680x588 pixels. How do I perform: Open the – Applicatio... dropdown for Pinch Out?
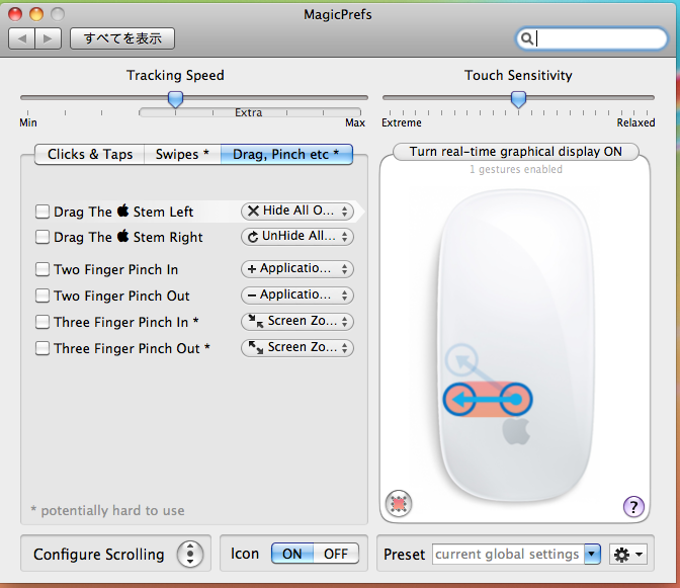click(298, 295)
